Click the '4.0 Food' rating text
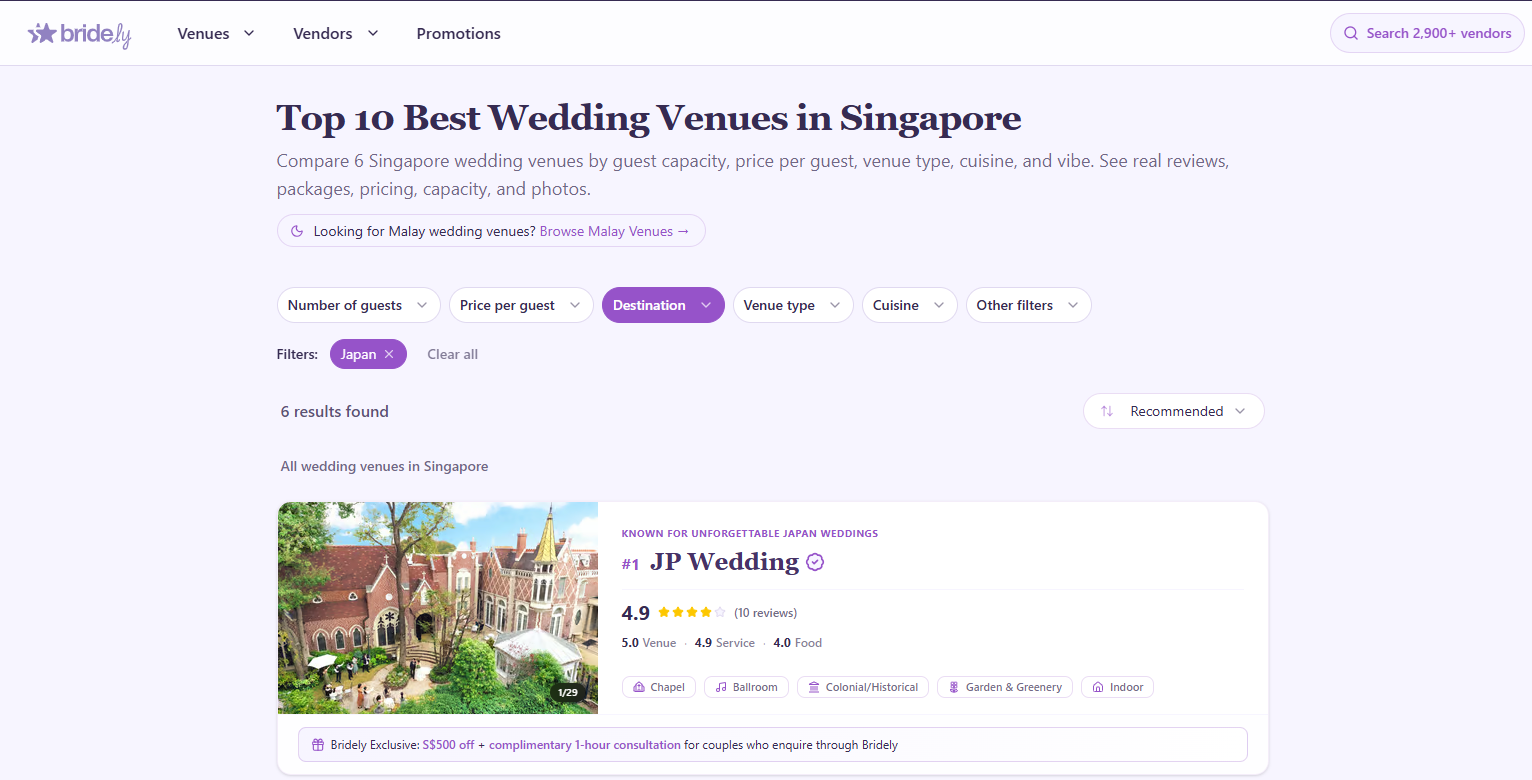 tap(798, 643)
